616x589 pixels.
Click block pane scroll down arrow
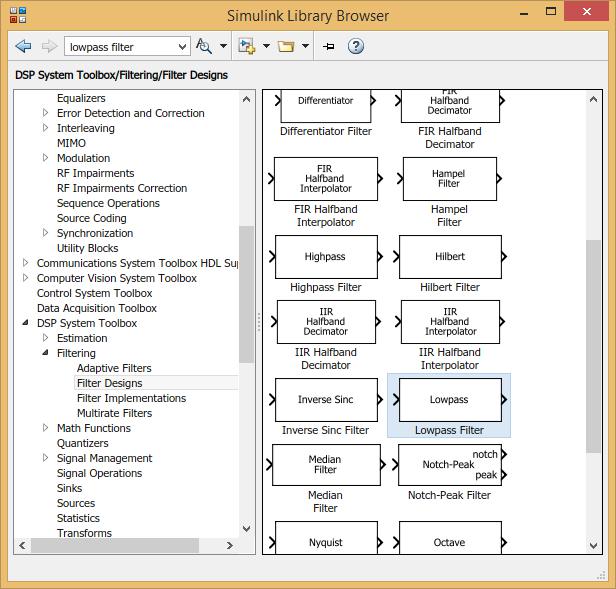593,545
